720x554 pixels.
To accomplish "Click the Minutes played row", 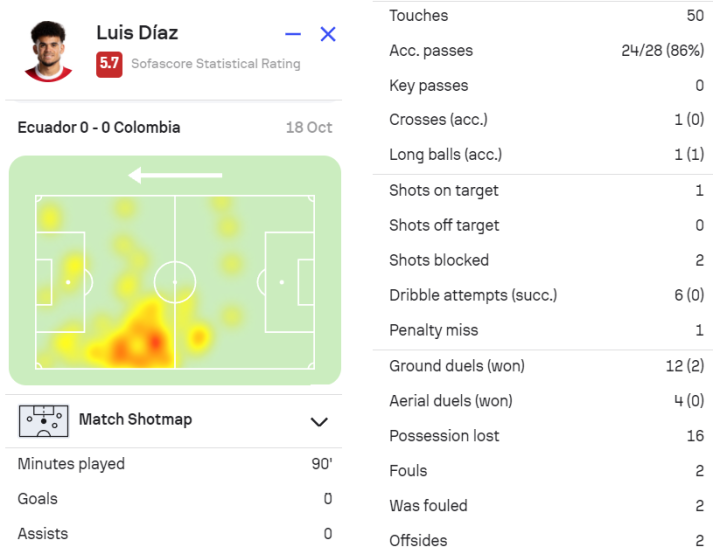I will click(x=175, y=464).
